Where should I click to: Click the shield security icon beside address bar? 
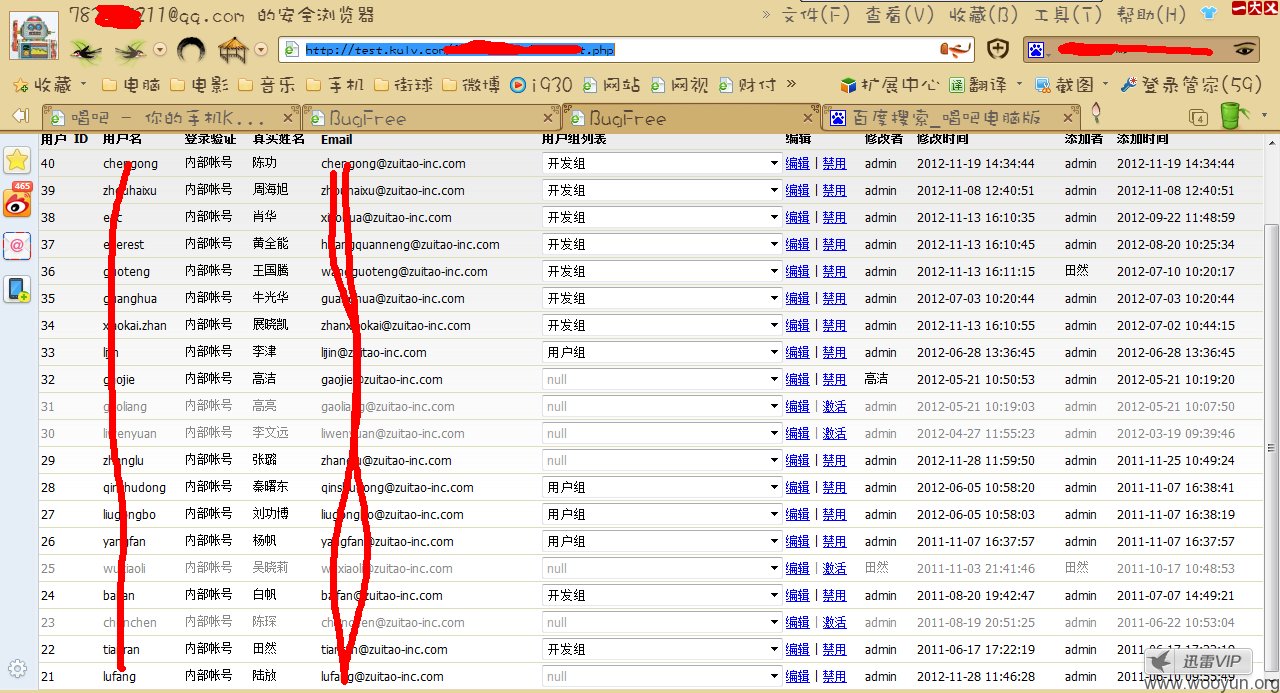coord(997,49)
